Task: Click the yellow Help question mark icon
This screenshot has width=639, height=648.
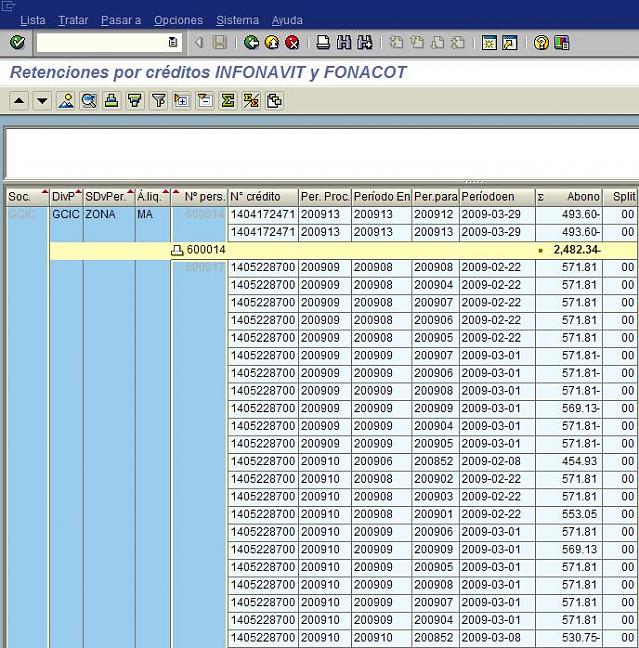Action: (x=541, y=43)
